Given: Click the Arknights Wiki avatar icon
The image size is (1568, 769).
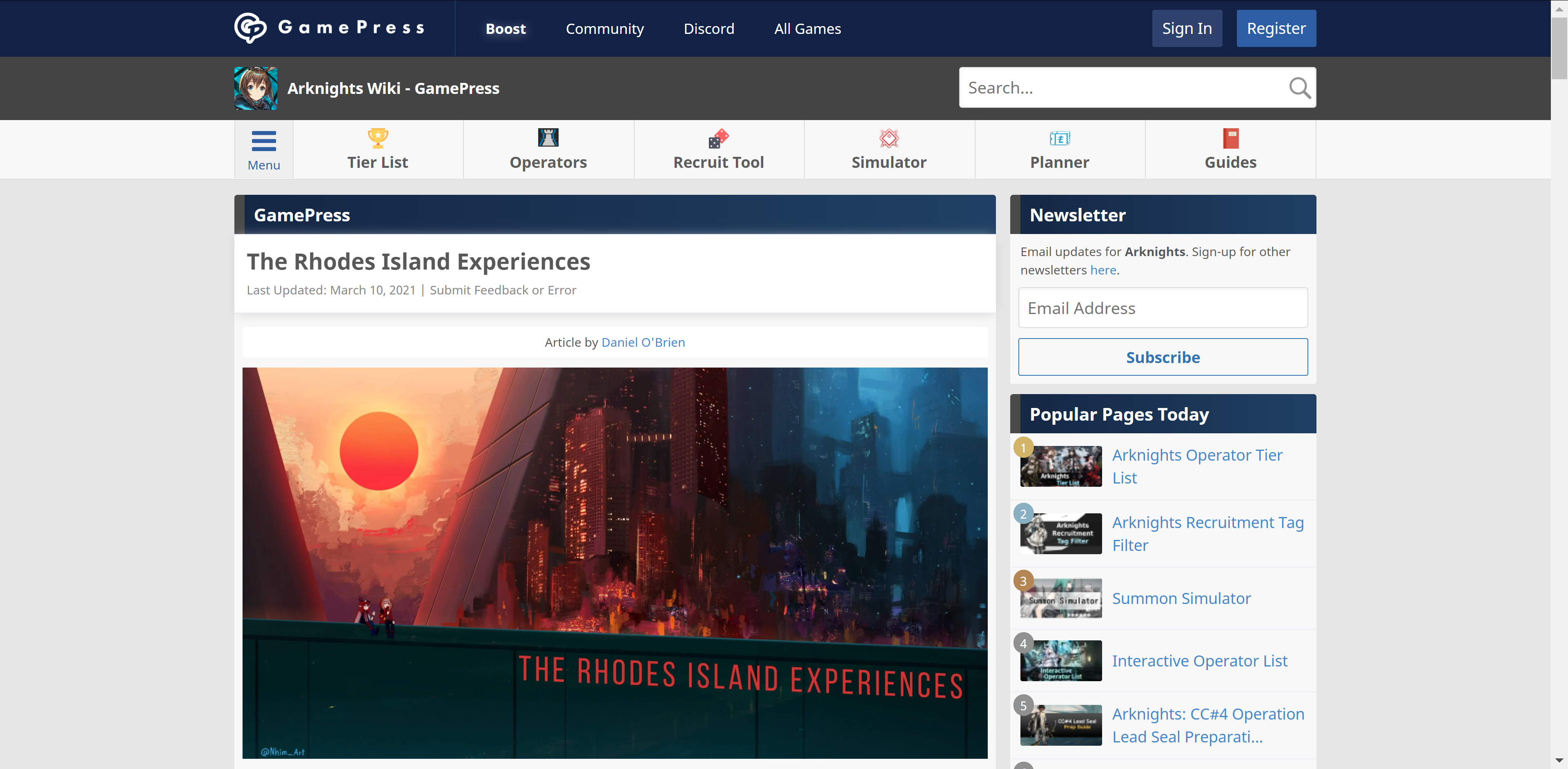Looking at the screenshot, I should pyautogui.click(x=256, y=88).
